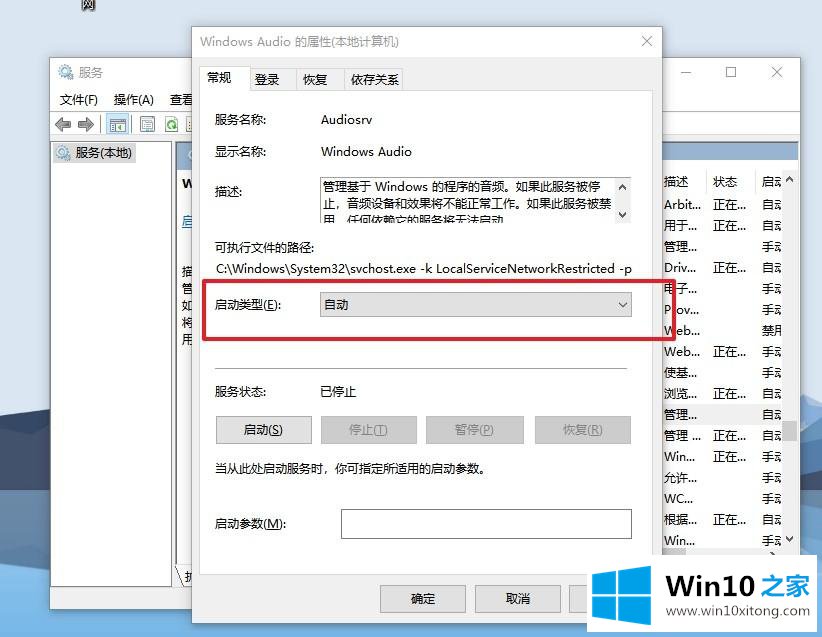Click the Back arrow in Services toolbar
This screenshot has height=637, width=822.
[63, 124]
